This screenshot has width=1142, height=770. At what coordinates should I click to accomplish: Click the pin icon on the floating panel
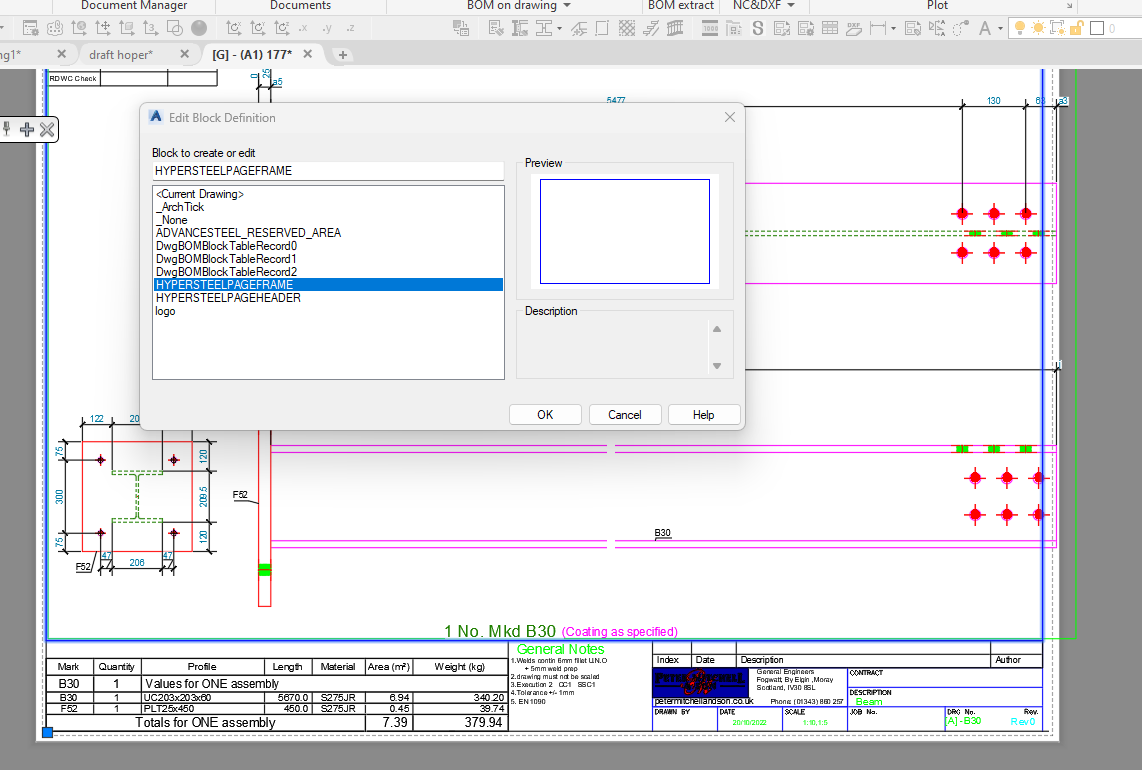point(8,129)
